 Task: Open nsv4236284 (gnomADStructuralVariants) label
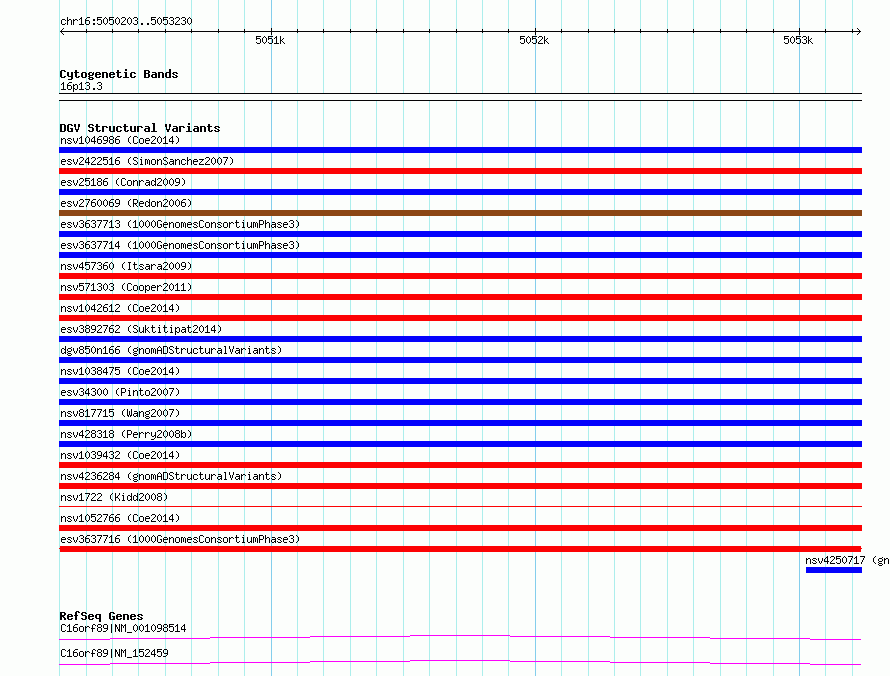point(171,476)
